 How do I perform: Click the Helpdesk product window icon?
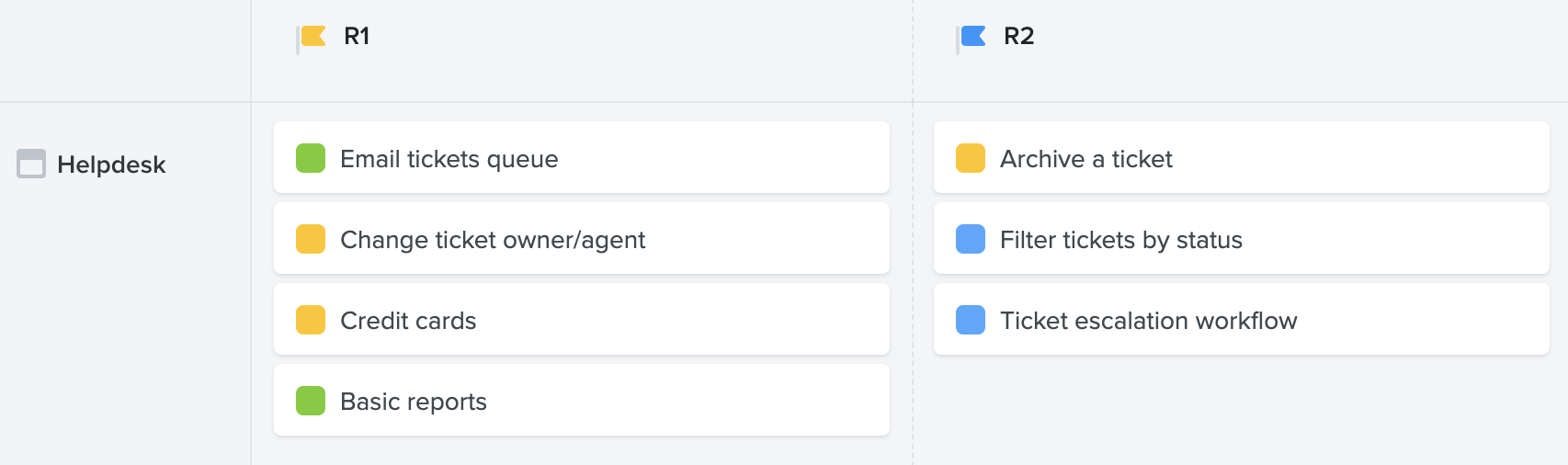(31, 164)
